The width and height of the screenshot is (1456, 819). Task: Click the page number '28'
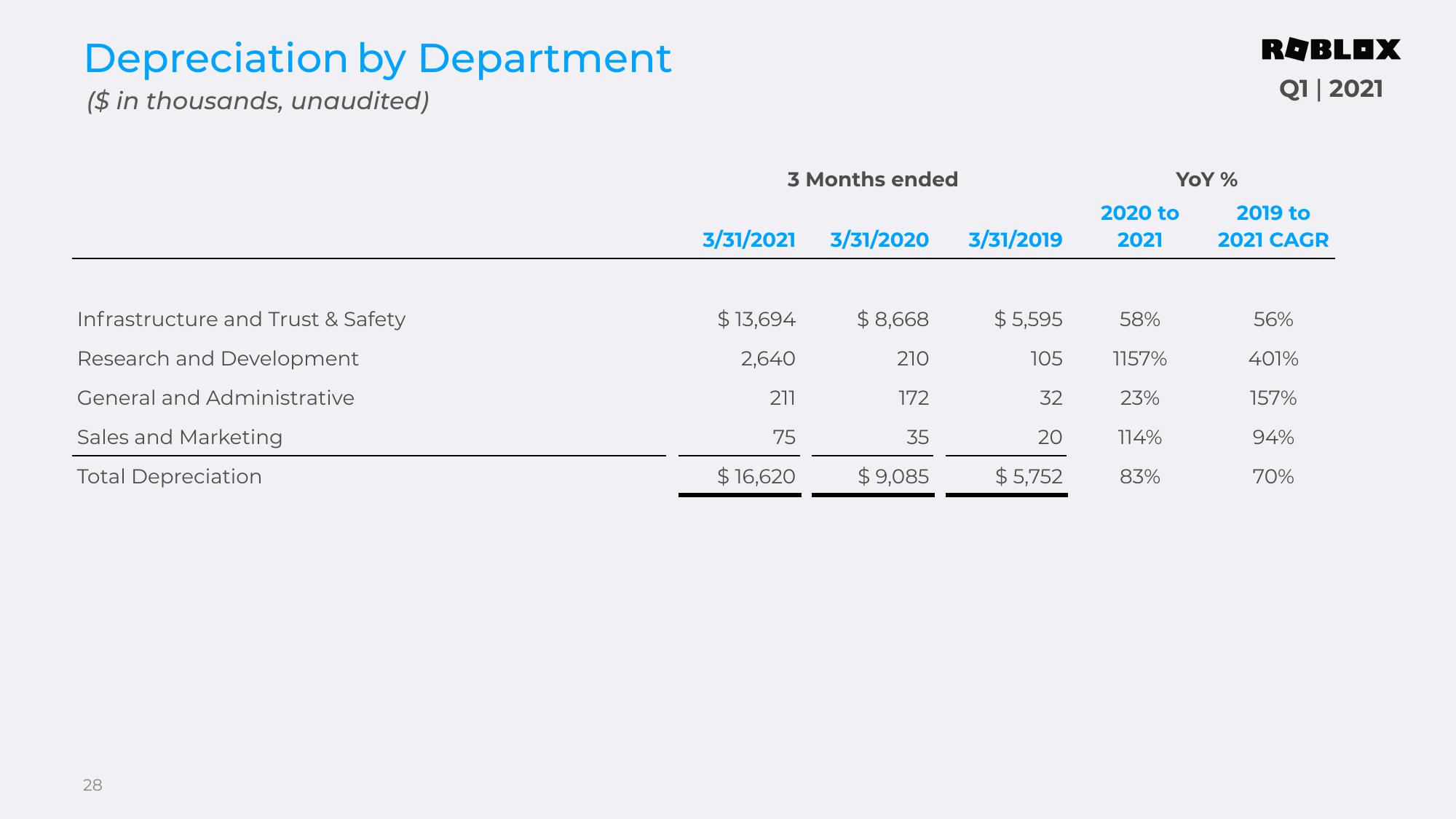(92, 785)
